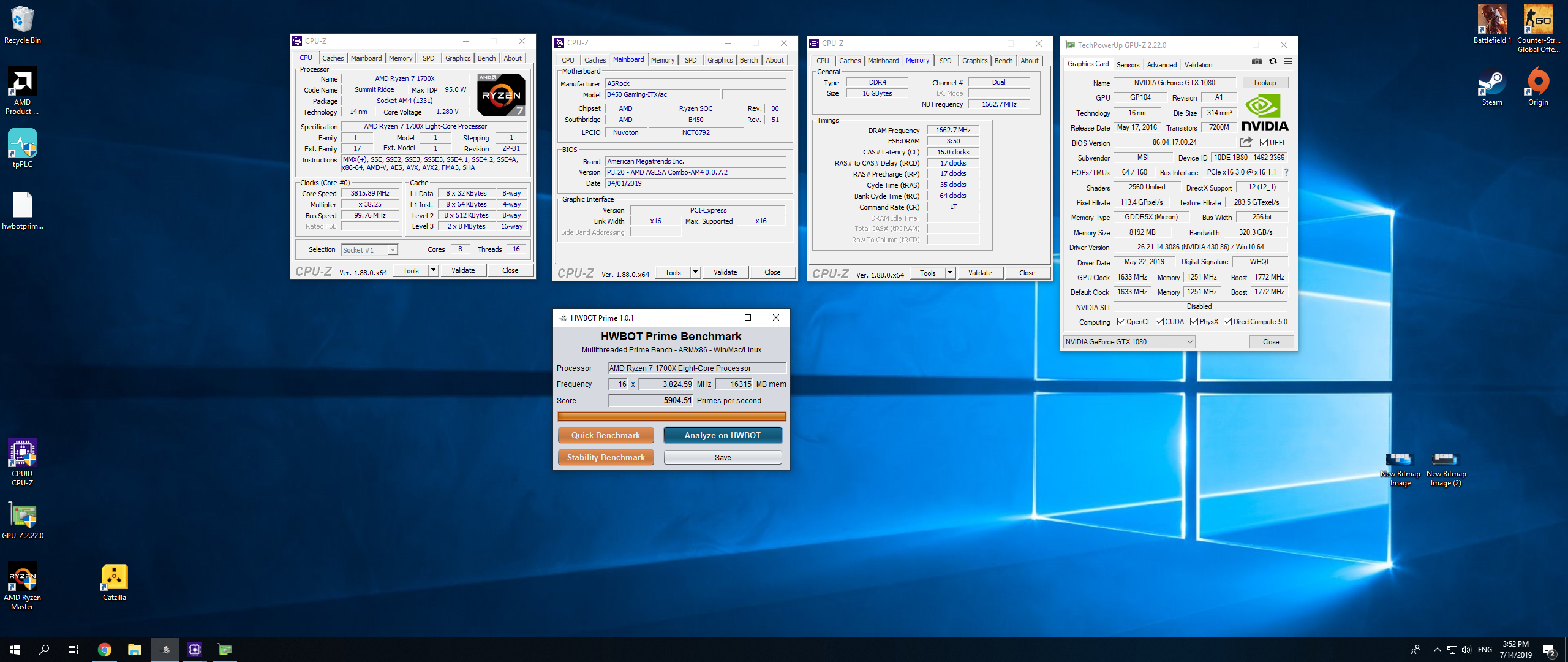Click HWBOT Score value field
Viewport: 1568px width, 662px height.
coord(650,400)
